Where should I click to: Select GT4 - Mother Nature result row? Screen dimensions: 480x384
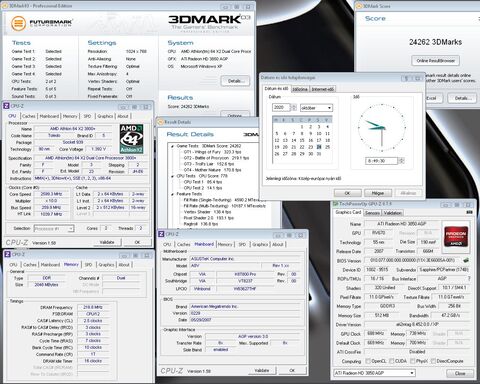tap(212, 170)
